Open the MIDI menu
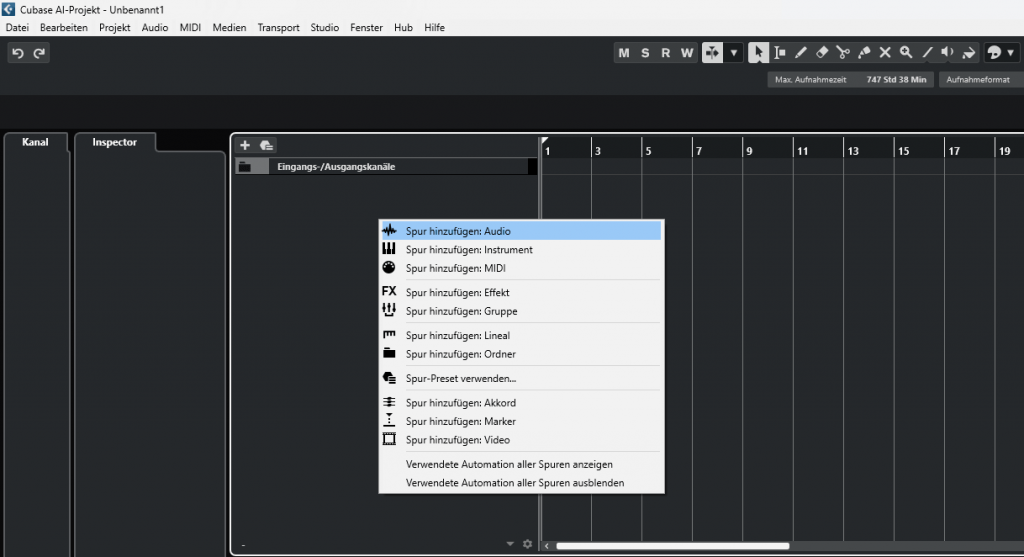Viewport: 1024px width, 557px height. (190, 27)
